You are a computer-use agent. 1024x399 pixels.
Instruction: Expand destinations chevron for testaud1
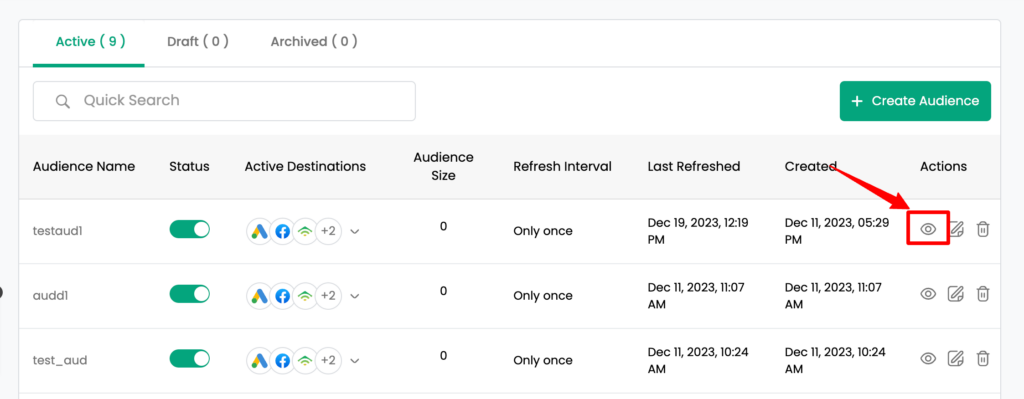coord(355,231)
